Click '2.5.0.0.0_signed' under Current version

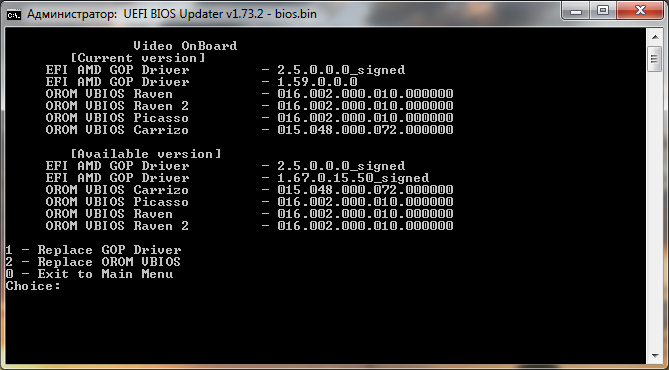pos(341,70)
